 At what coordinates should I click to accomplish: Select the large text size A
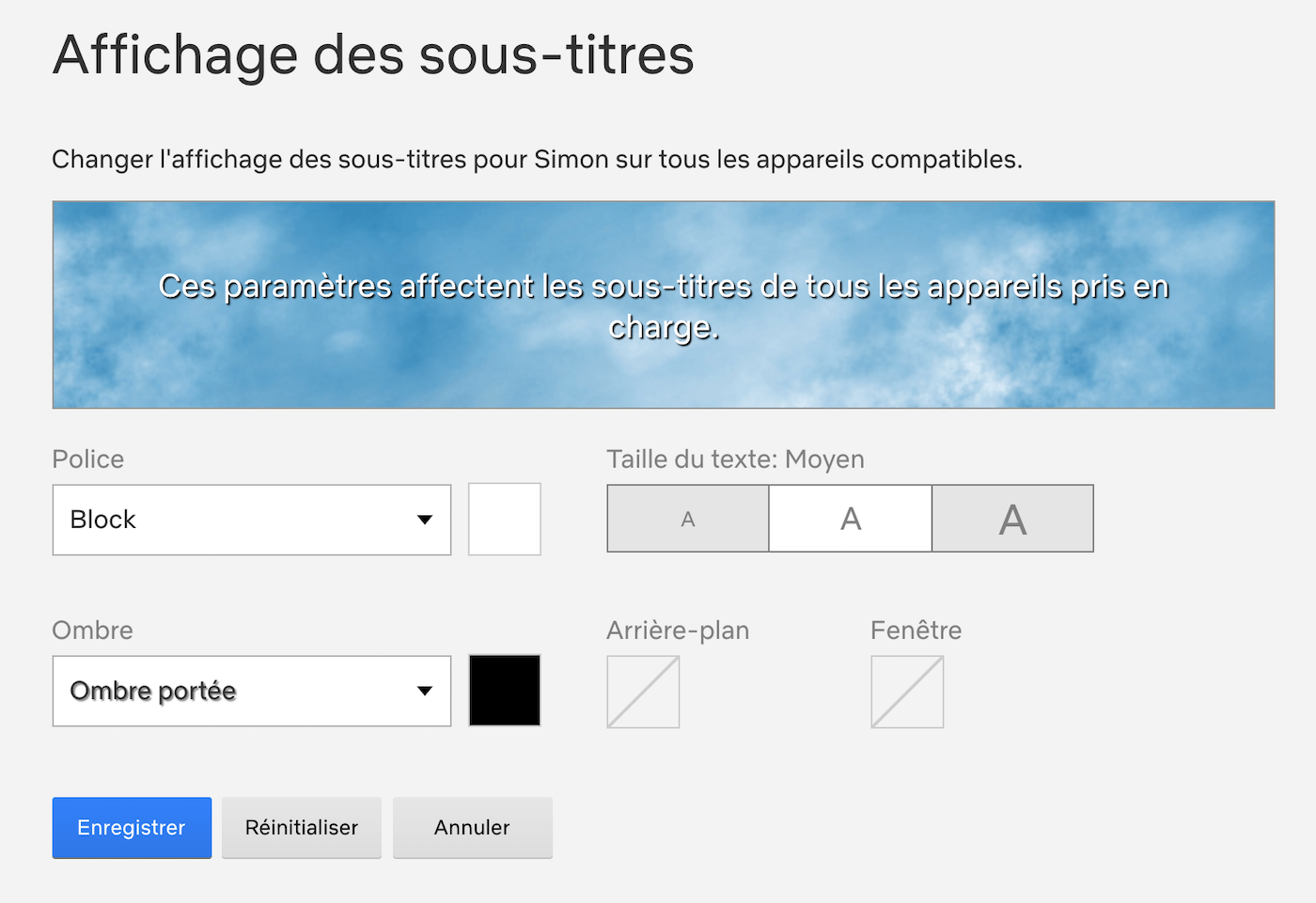(x=1012, y=519)
